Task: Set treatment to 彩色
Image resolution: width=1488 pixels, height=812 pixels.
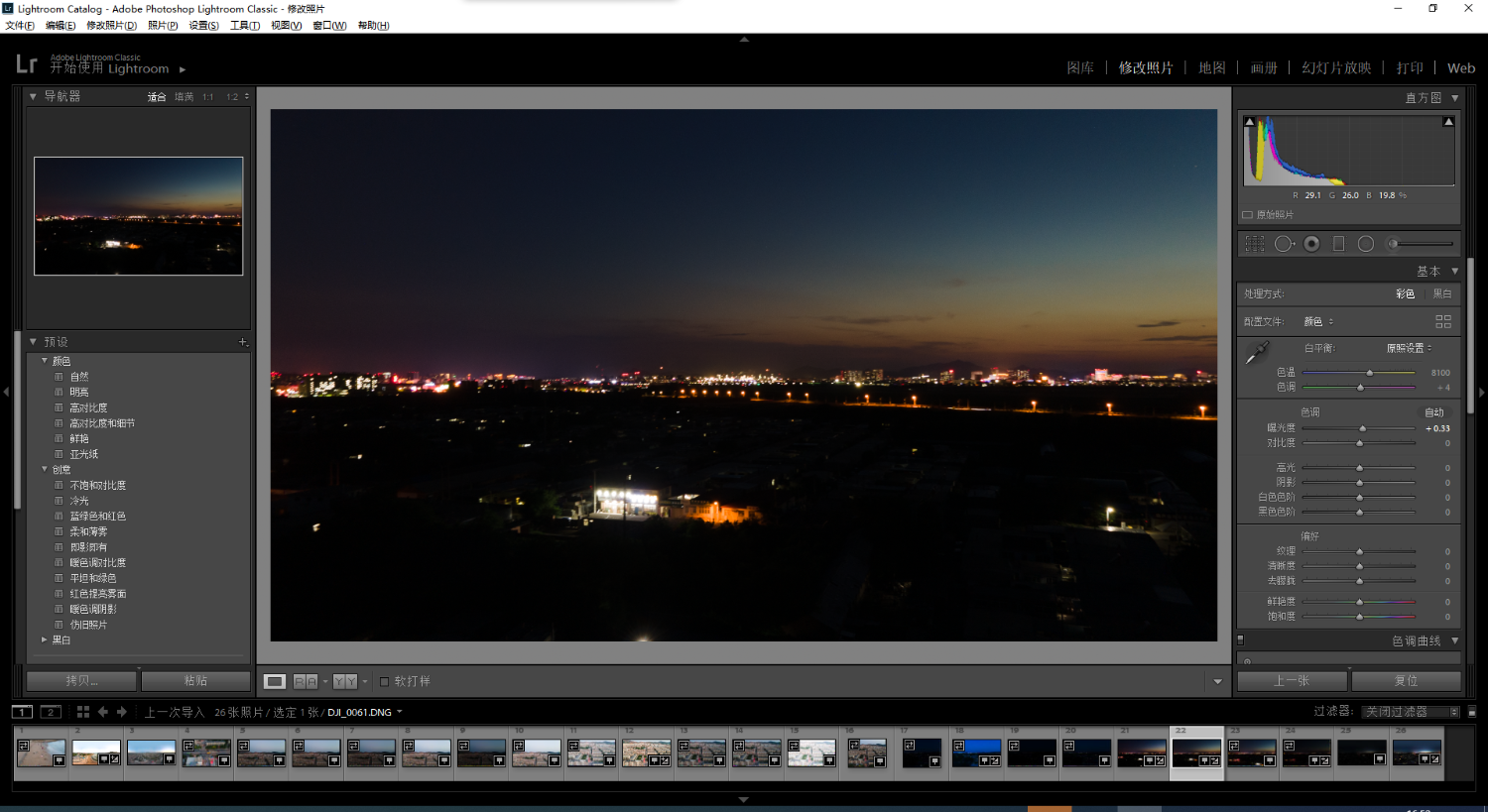Action: (x=1405, y=293)
